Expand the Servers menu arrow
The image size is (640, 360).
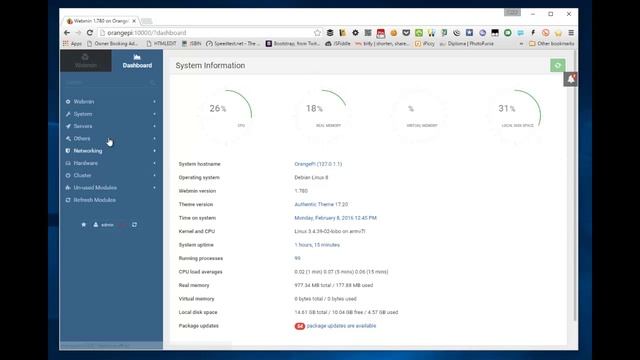[x=154, y=126]
